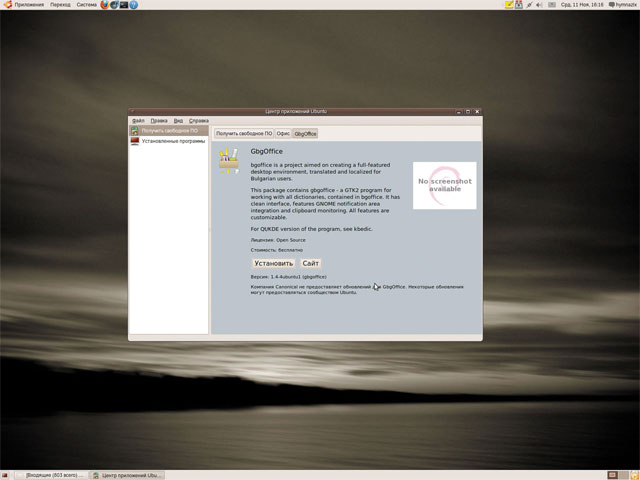Switch to the "[Входящие (803 всего)" taskbar window
The width and height of the screenshot is (640, 480).
tap(51, 475)
